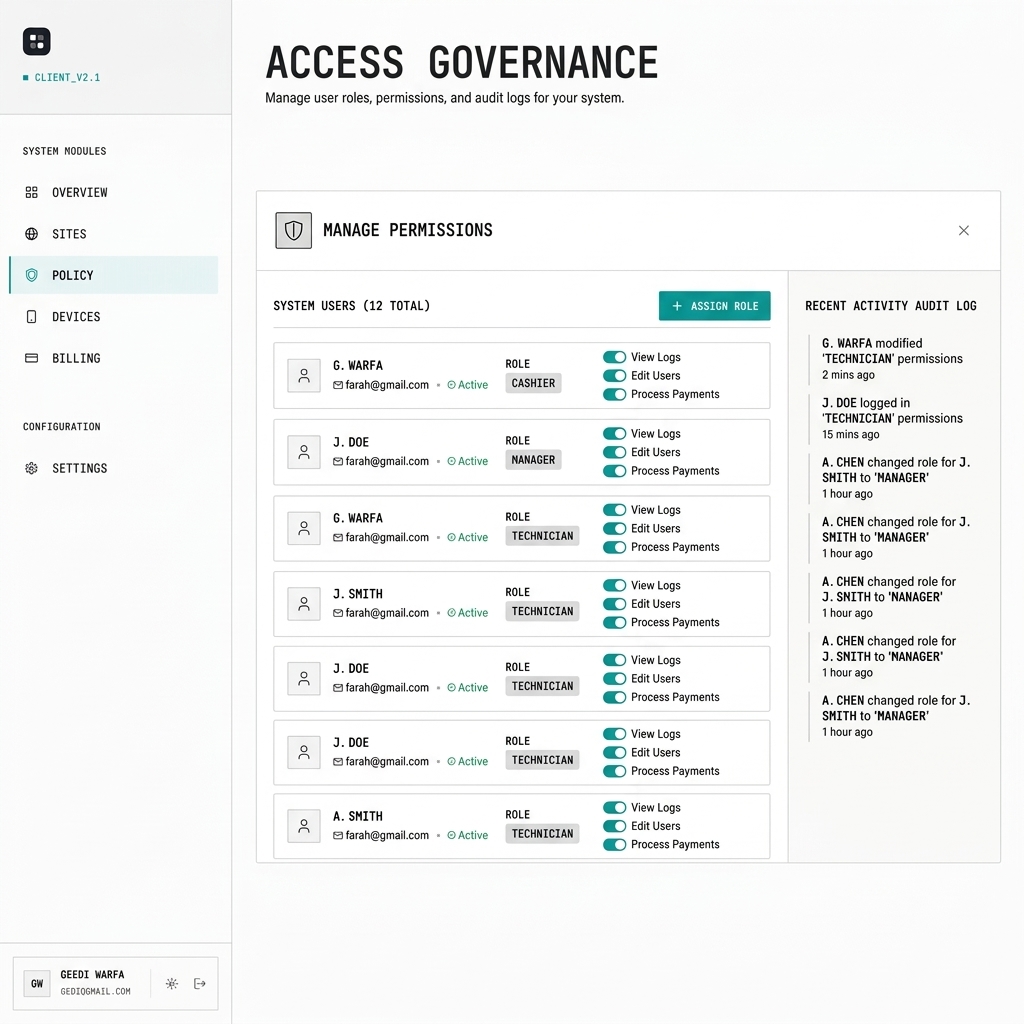This screenshot has height=1024, width=1024.
Task: Open Overview via its grid icon
Action: (x=32, y=192)
